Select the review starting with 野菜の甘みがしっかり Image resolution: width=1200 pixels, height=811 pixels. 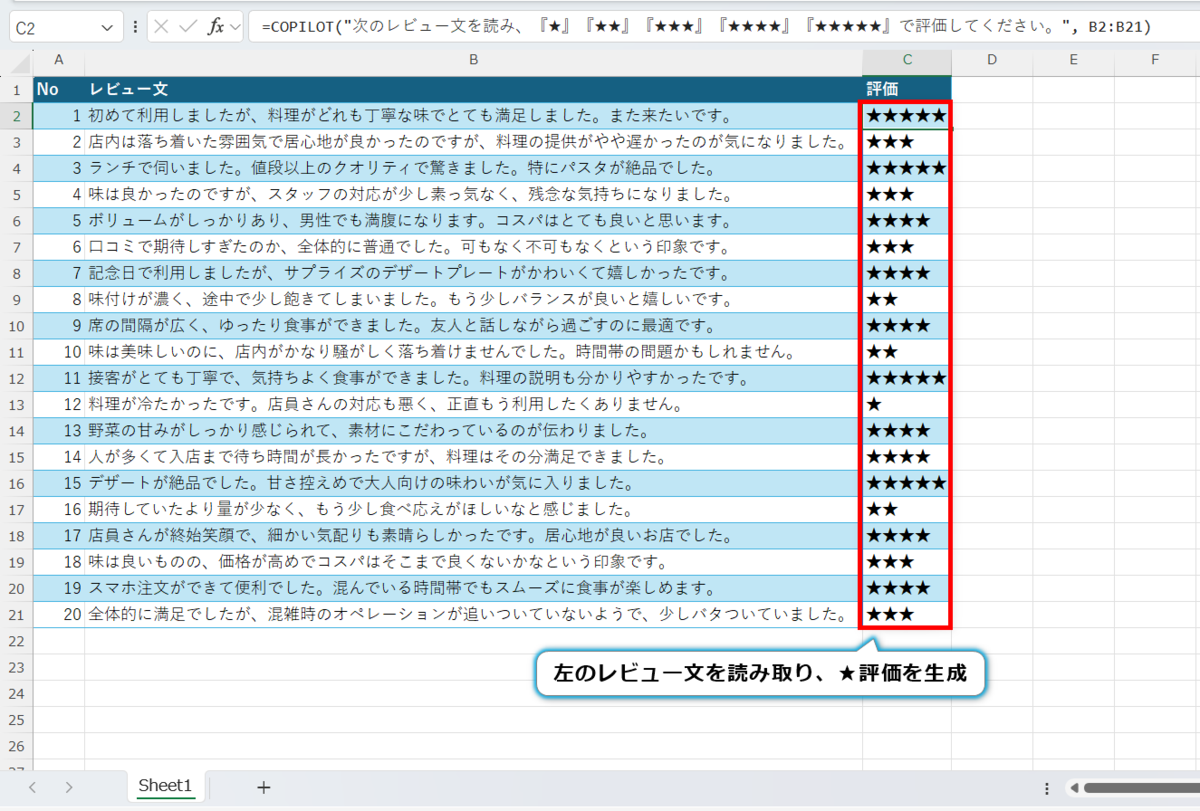(474, 431)
